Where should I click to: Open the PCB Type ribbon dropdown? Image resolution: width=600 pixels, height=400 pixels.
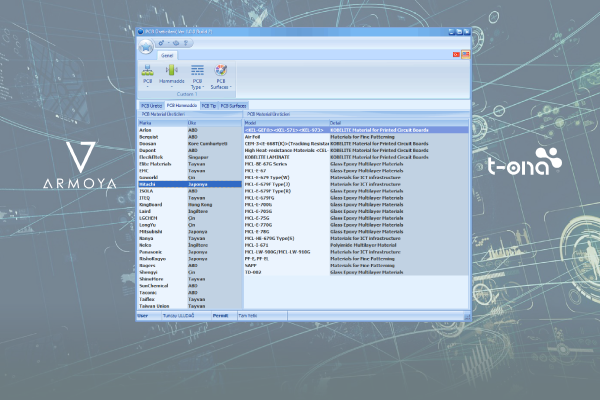tap(197, 77)
